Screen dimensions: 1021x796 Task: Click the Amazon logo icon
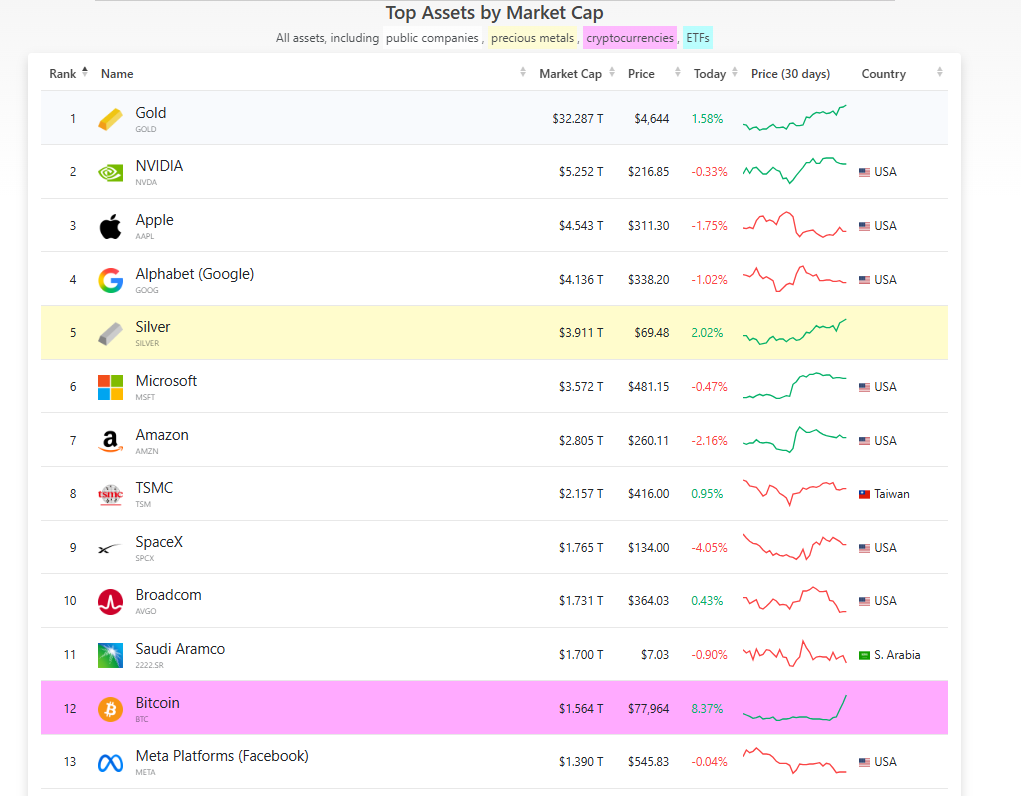tap(110, 441)
